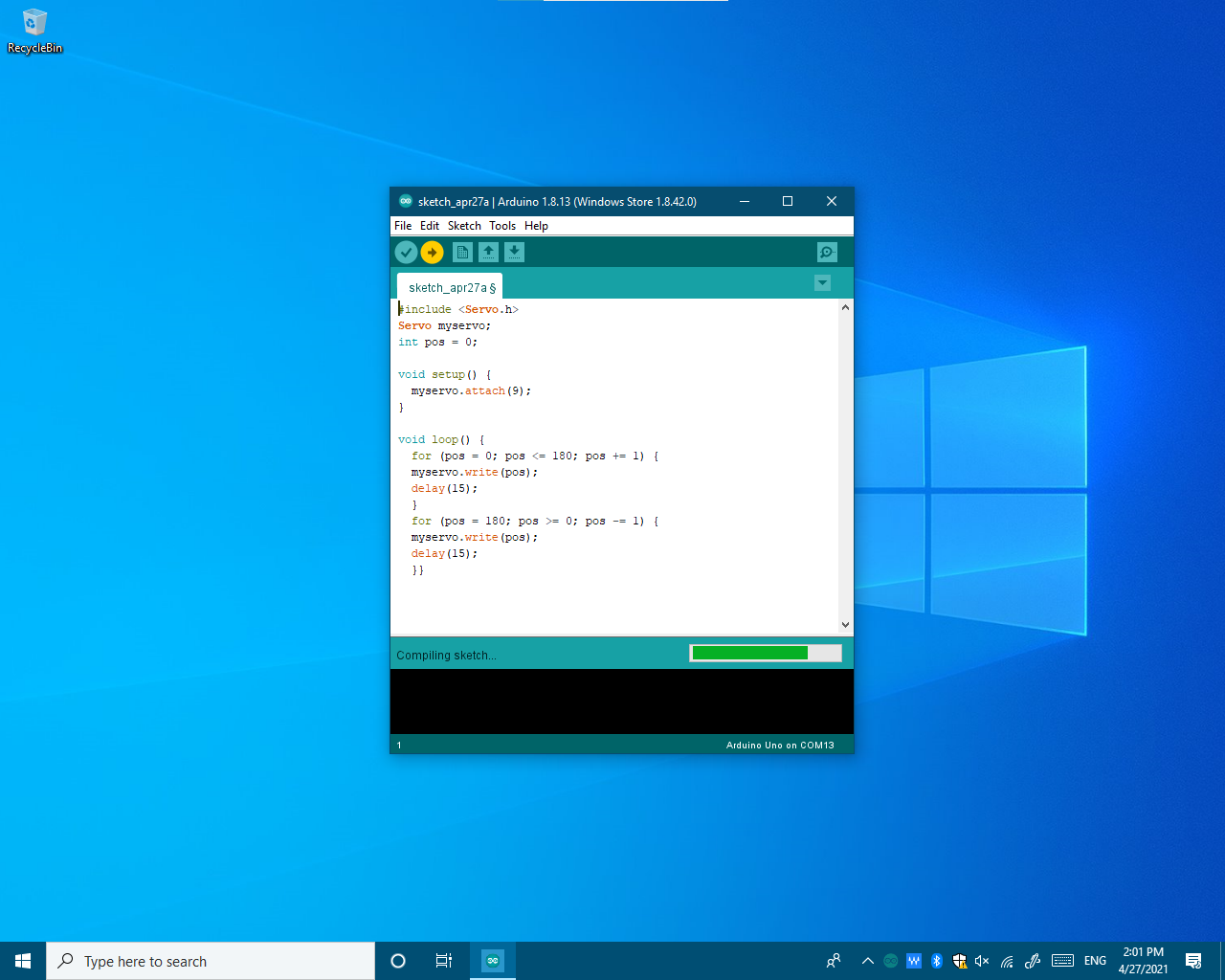Screen dimensions: 1225x980
Task: Select the sketch_apr27a tab
Action: point(452,287)
